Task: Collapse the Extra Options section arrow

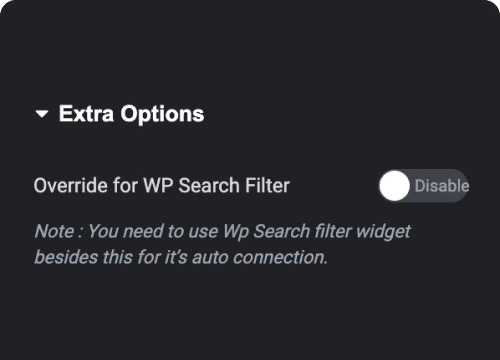Action: point(42,114)
